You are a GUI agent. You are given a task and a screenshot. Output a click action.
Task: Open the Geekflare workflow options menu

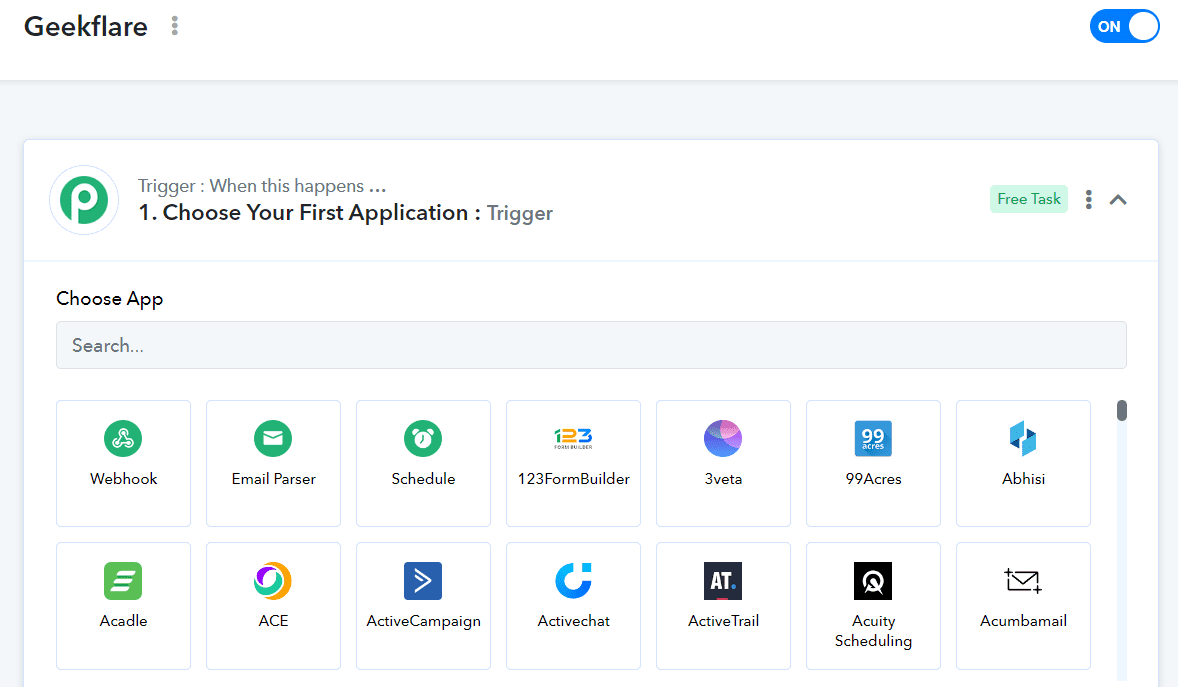174,26
